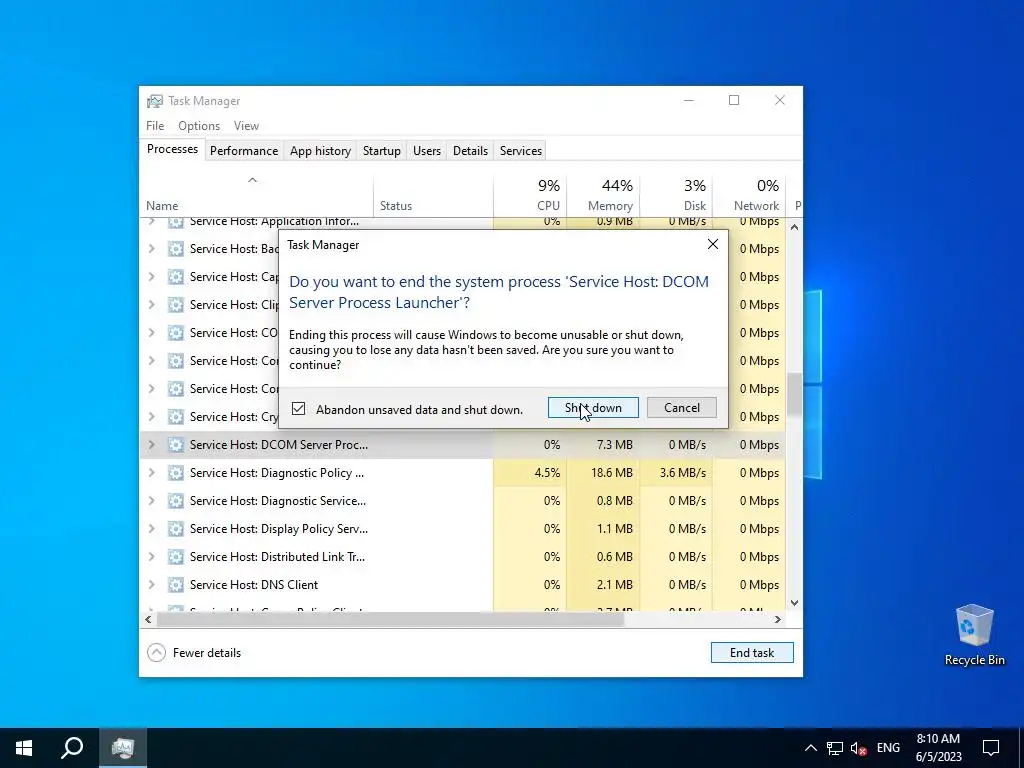Click gear icon of DNS Client row
1024x768 pixels.
click(x=175, y=585)
